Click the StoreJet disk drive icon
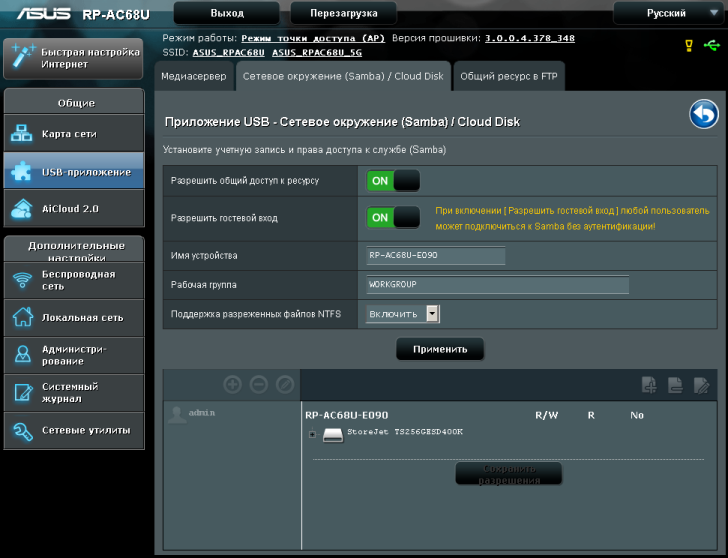 point(332,435)
